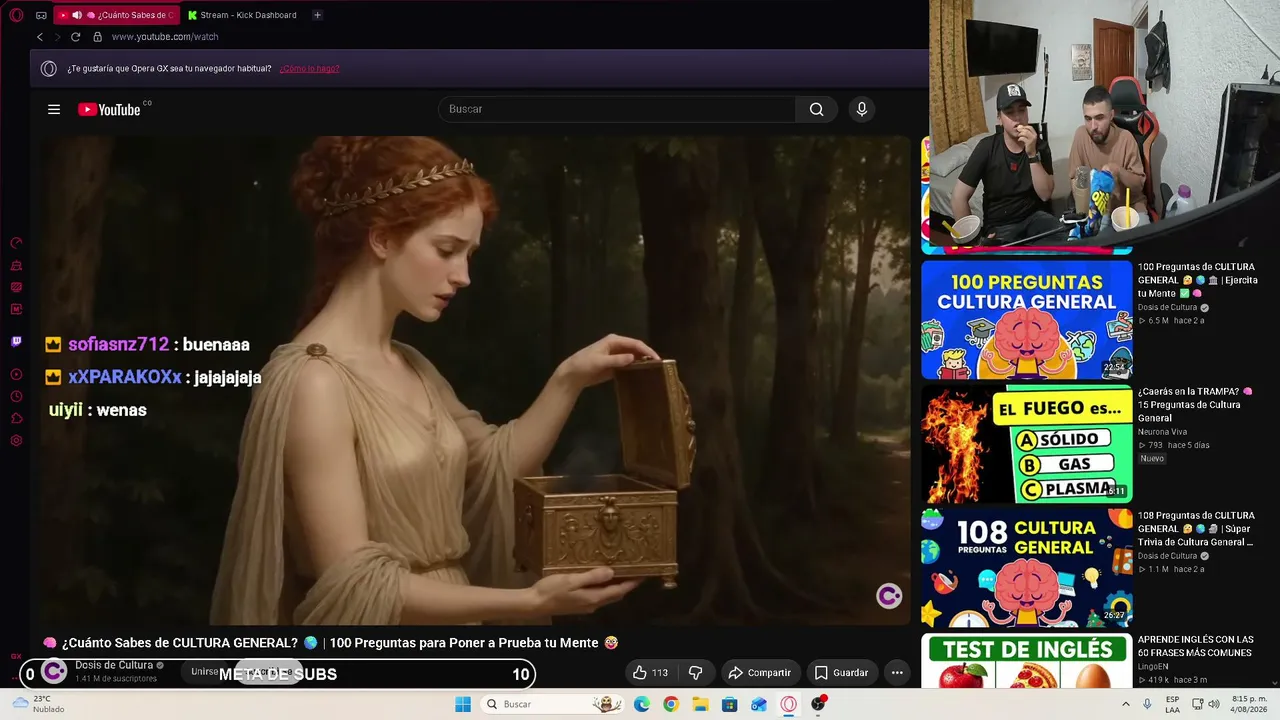
Task: Go to YouTube home via logo
Action: coord(109,109)
